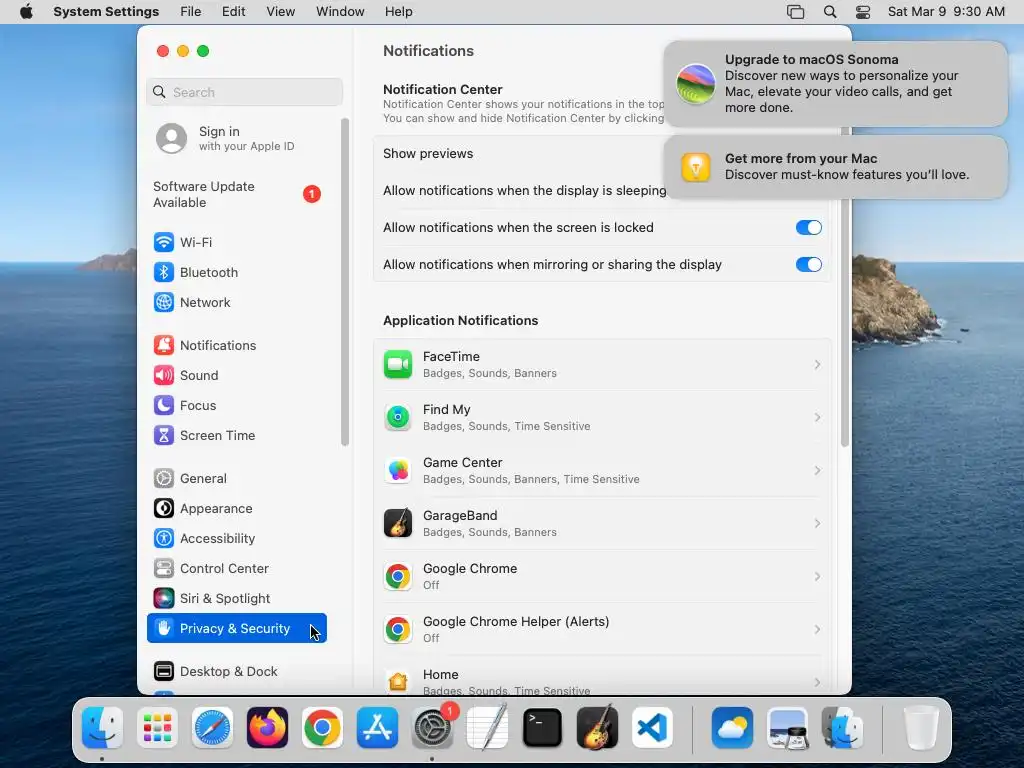Screen dimensions: 1024x768
Task: Expand FaceTime notification settings
Action: (602, 364)
